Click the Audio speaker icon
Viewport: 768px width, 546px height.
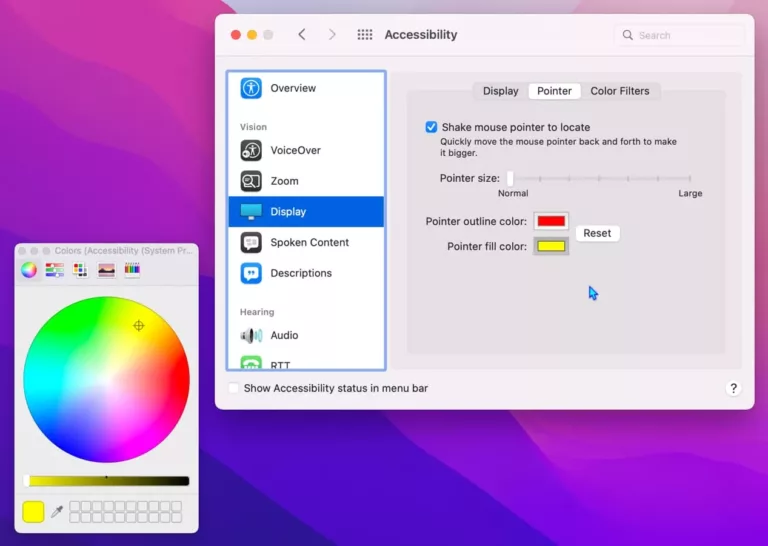click(x=251, y=335)
